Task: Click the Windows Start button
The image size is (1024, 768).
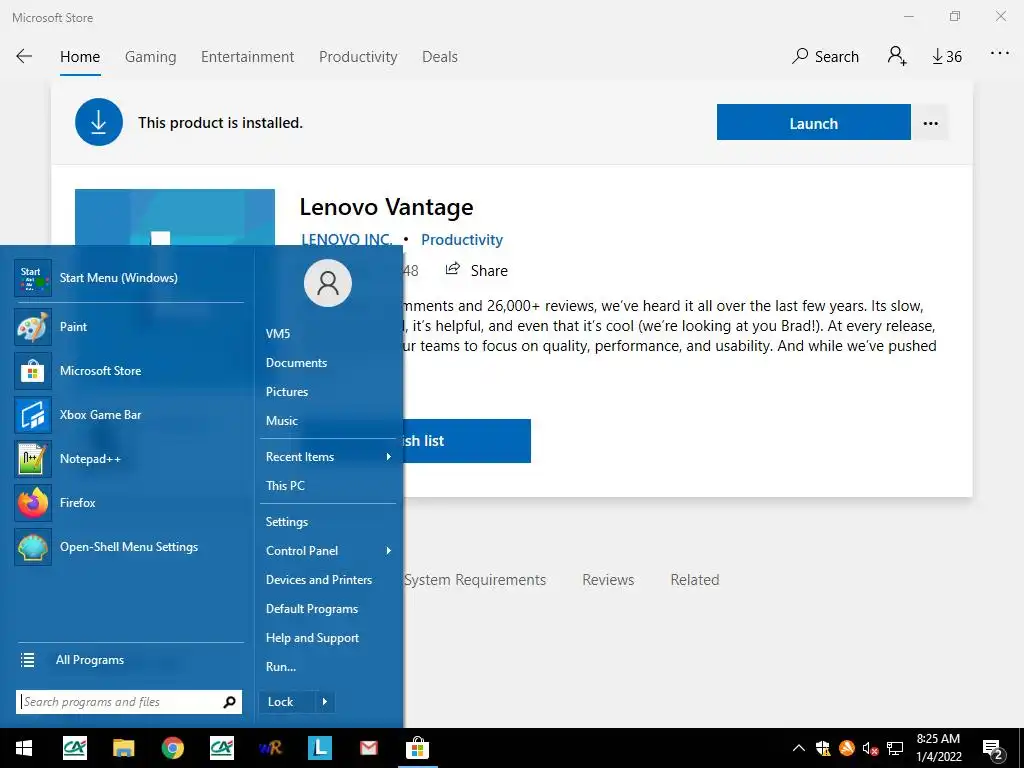Action: 24,748
